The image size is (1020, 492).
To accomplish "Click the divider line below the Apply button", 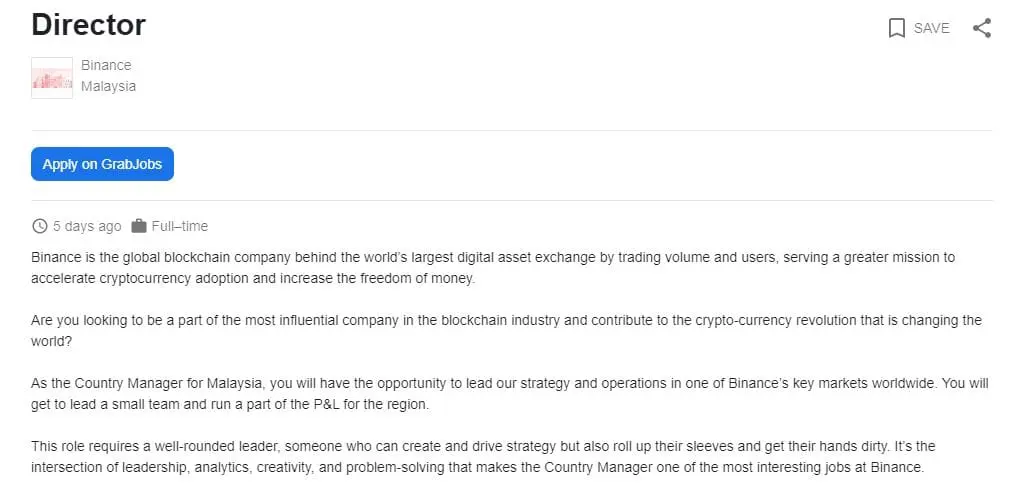I will tap(511, 200).
